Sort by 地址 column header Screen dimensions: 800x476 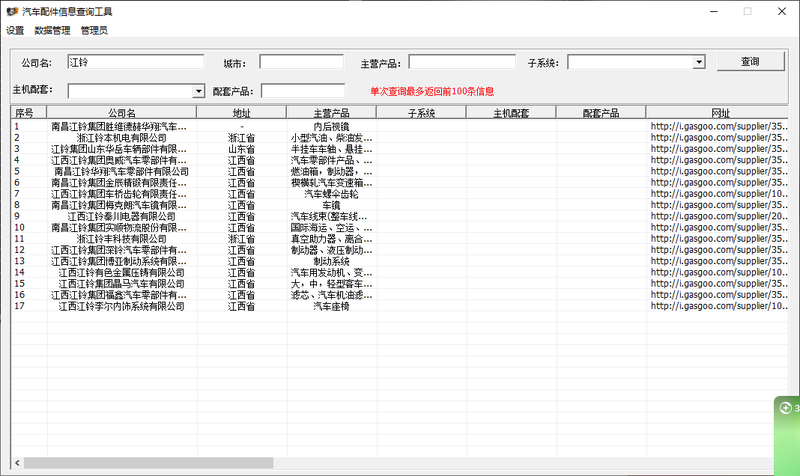(x=241, y=113)
